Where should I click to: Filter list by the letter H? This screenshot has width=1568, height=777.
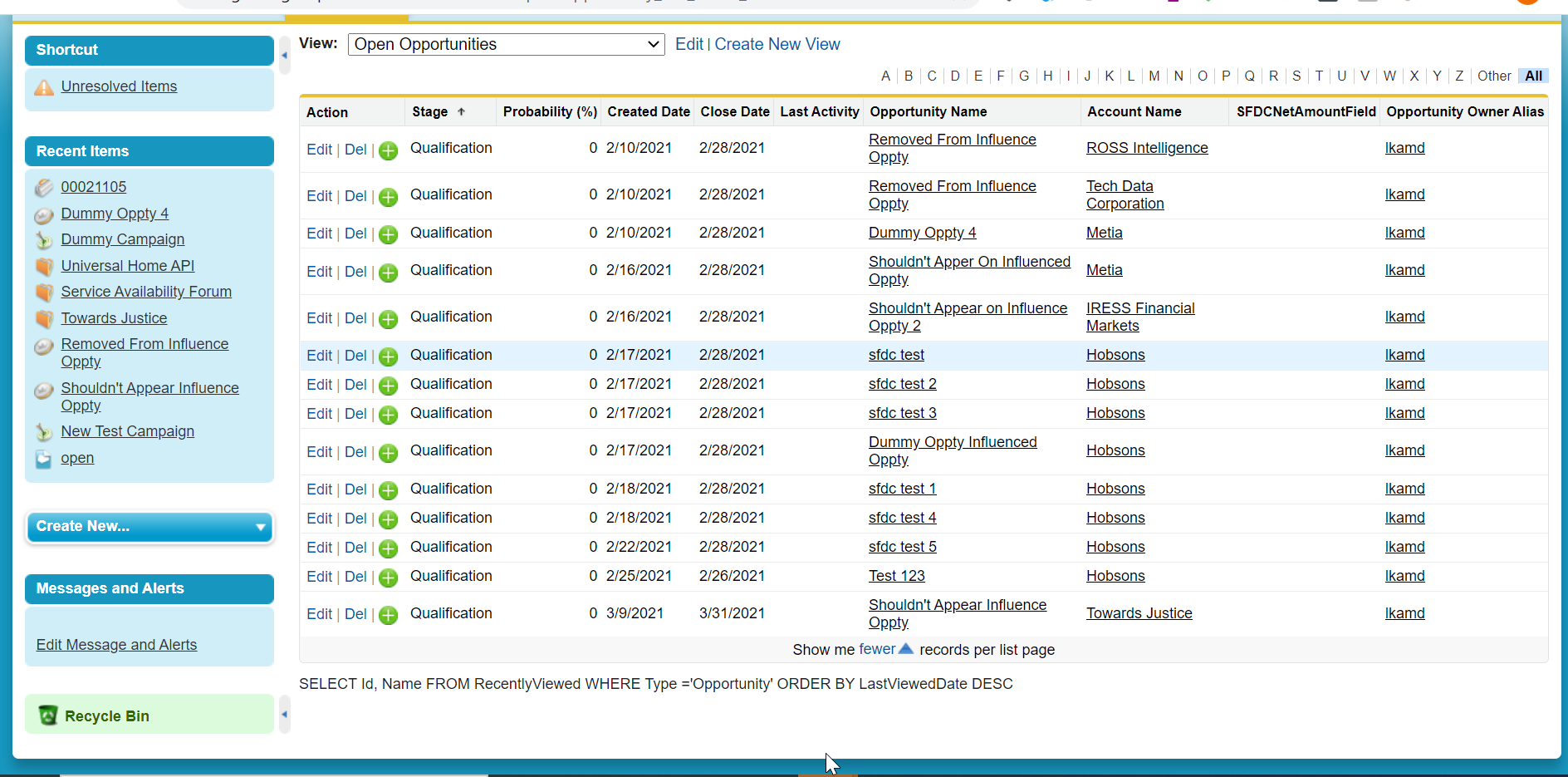[1047, 76]
